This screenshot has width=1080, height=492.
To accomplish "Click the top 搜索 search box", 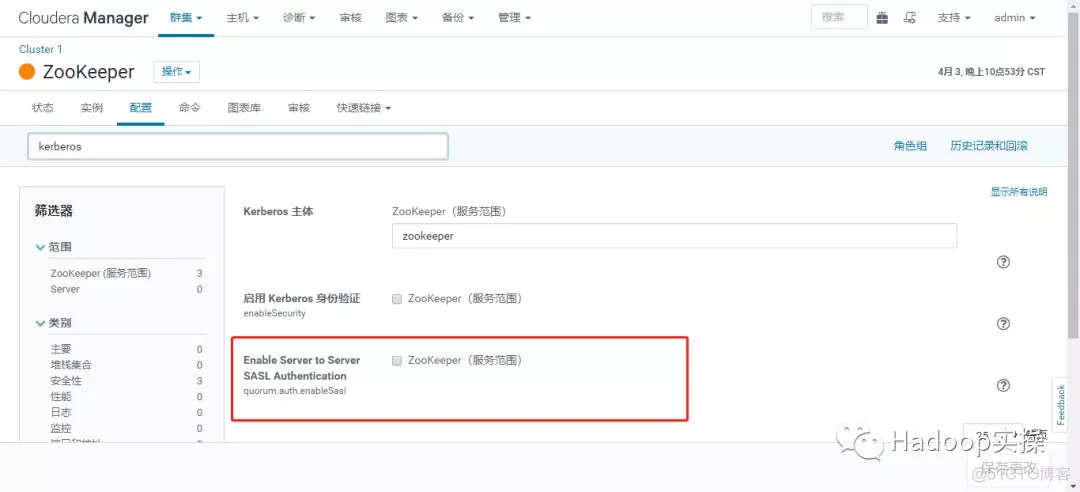I will [x=839, y=18].
